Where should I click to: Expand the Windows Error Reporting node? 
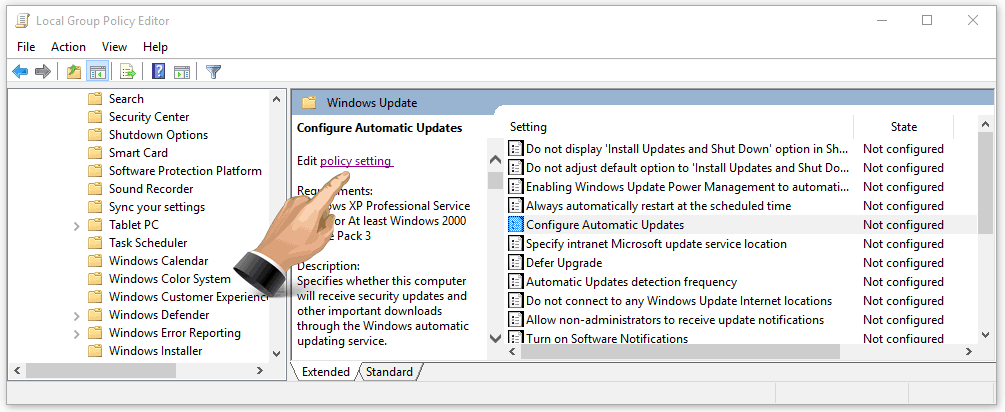[x=77, y=333]
